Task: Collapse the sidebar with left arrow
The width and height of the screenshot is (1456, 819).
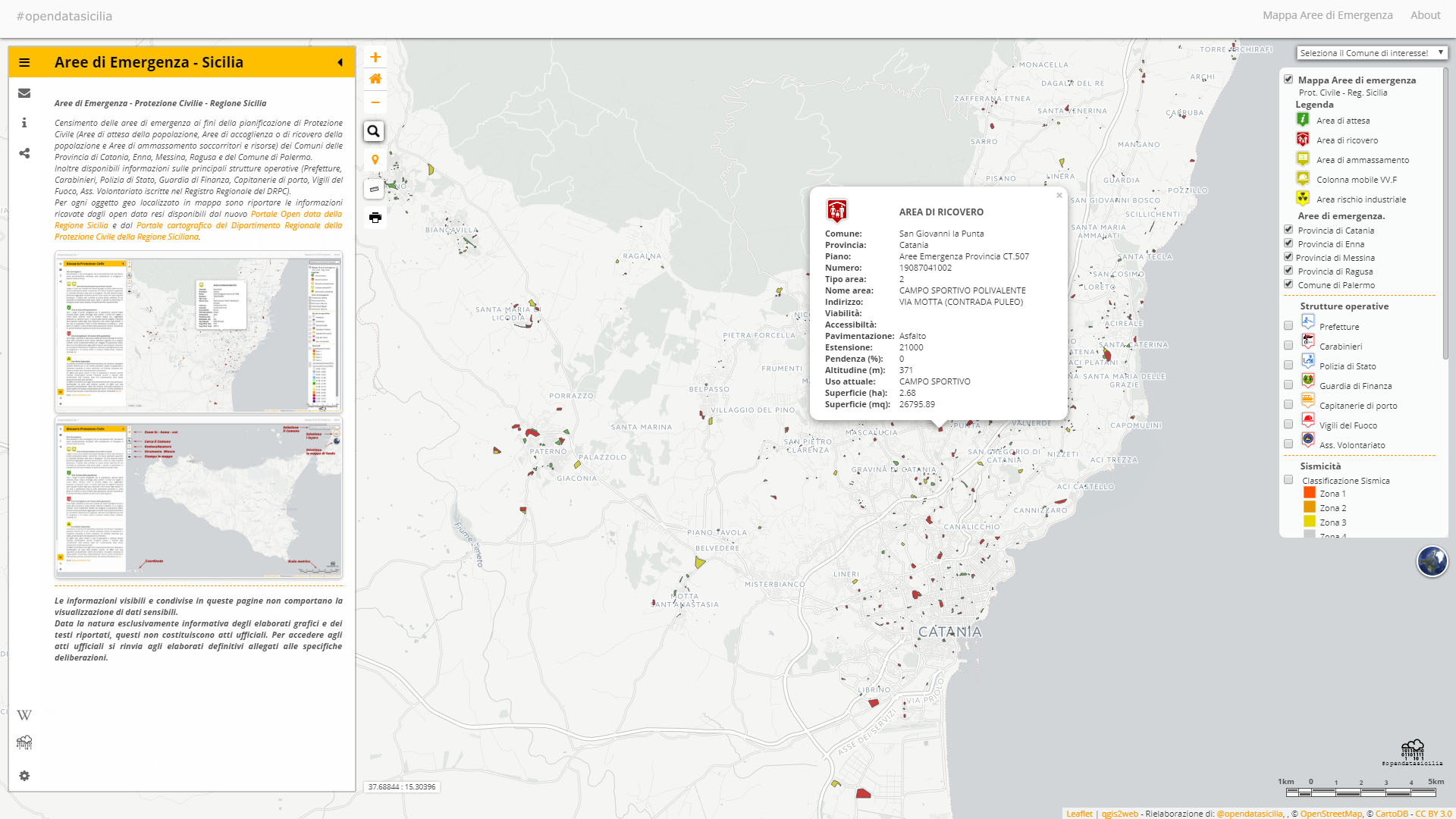Action: (340, 63)
